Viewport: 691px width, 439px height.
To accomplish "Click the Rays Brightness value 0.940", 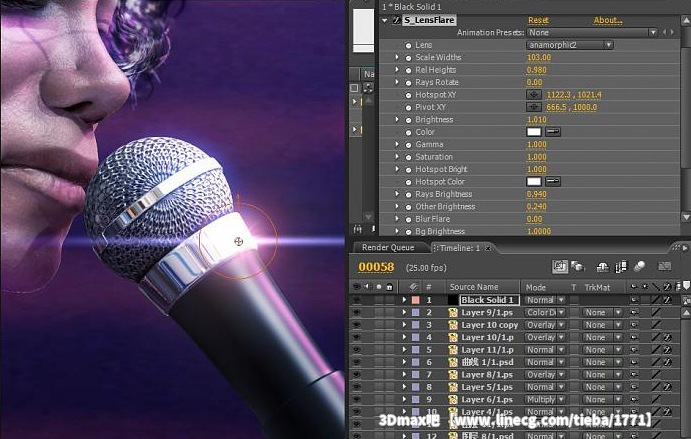I will (x=536, y=194).
